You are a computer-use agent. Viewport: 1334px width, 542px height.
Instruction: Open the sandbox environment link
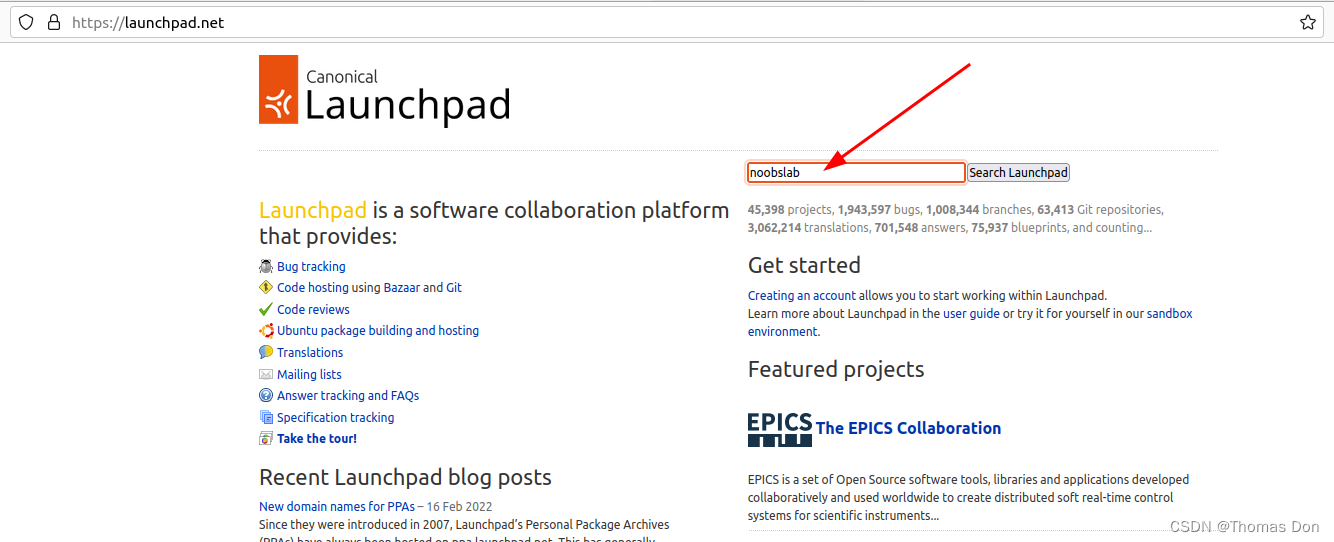pyautogui.click(x=1169, y=313)
